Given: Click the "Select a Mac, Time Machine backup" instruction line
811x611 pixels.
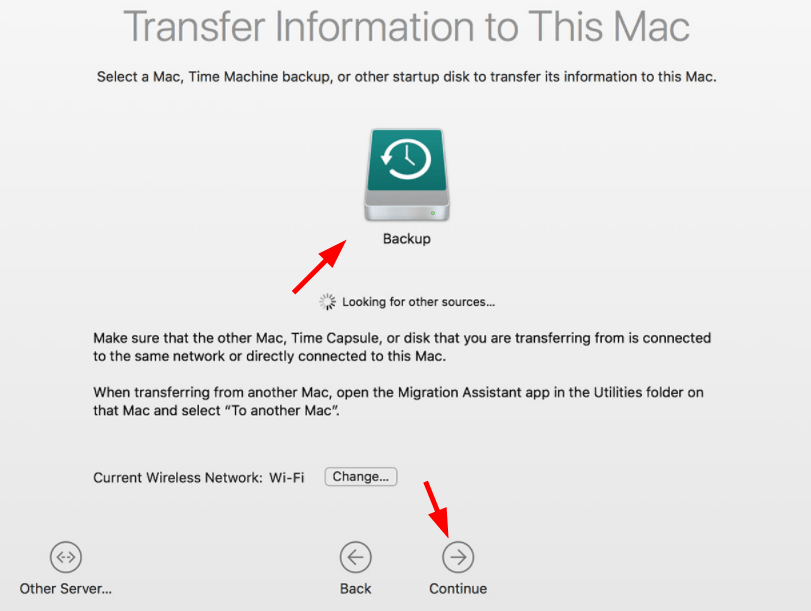Looking at the screenshot, I should point(407,77).
